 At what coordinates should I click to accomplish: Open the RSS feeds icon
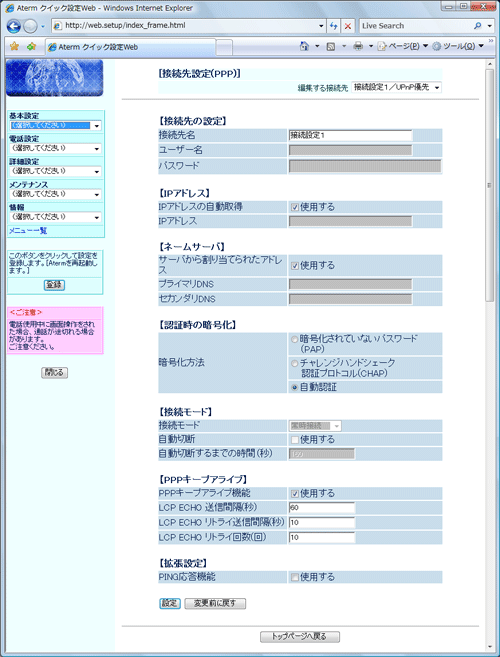click(330, 47)
